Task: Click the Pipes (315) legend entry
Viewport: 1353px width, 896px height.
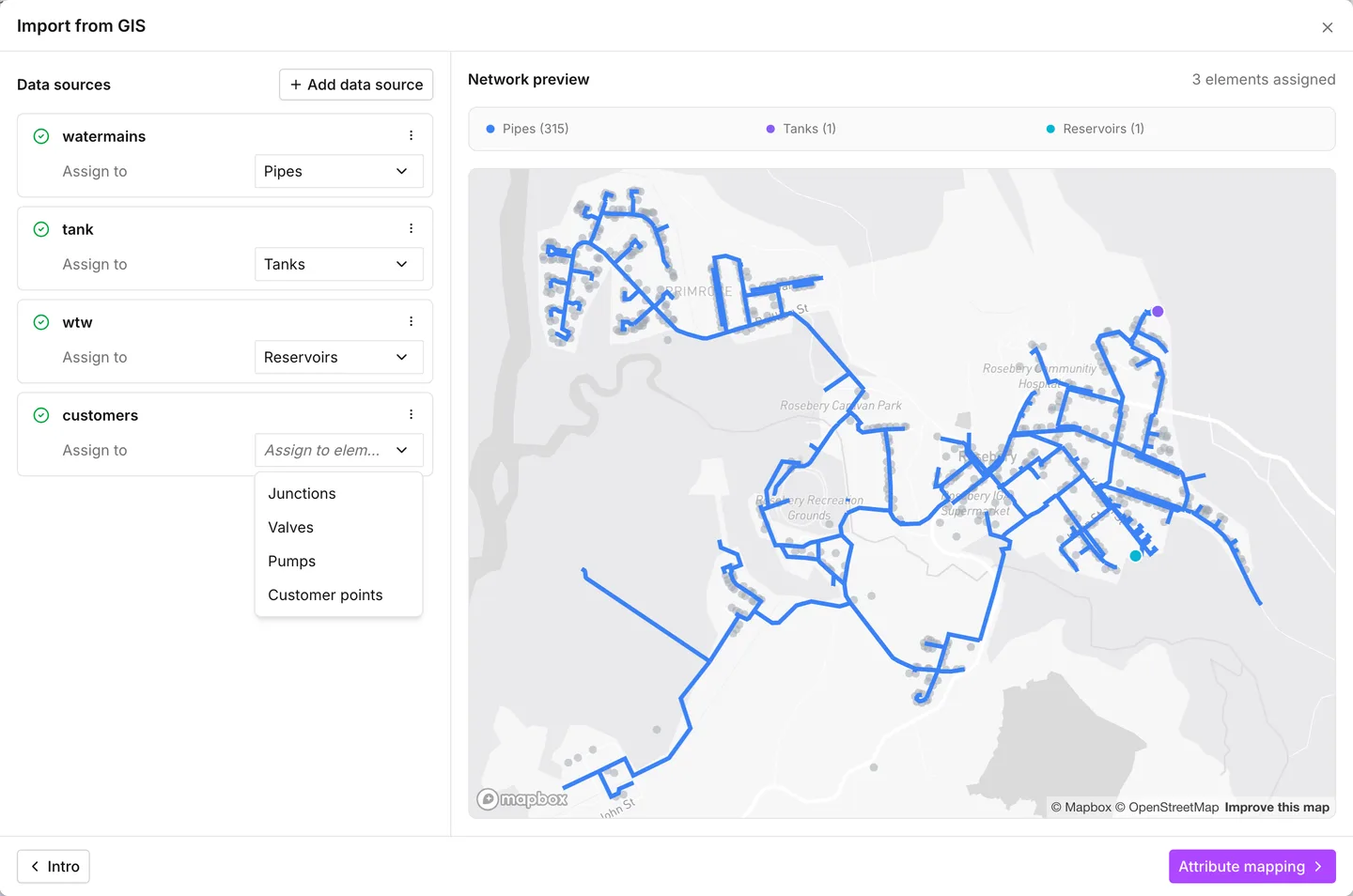Action: pyautogui.click(x=527, y=129)
